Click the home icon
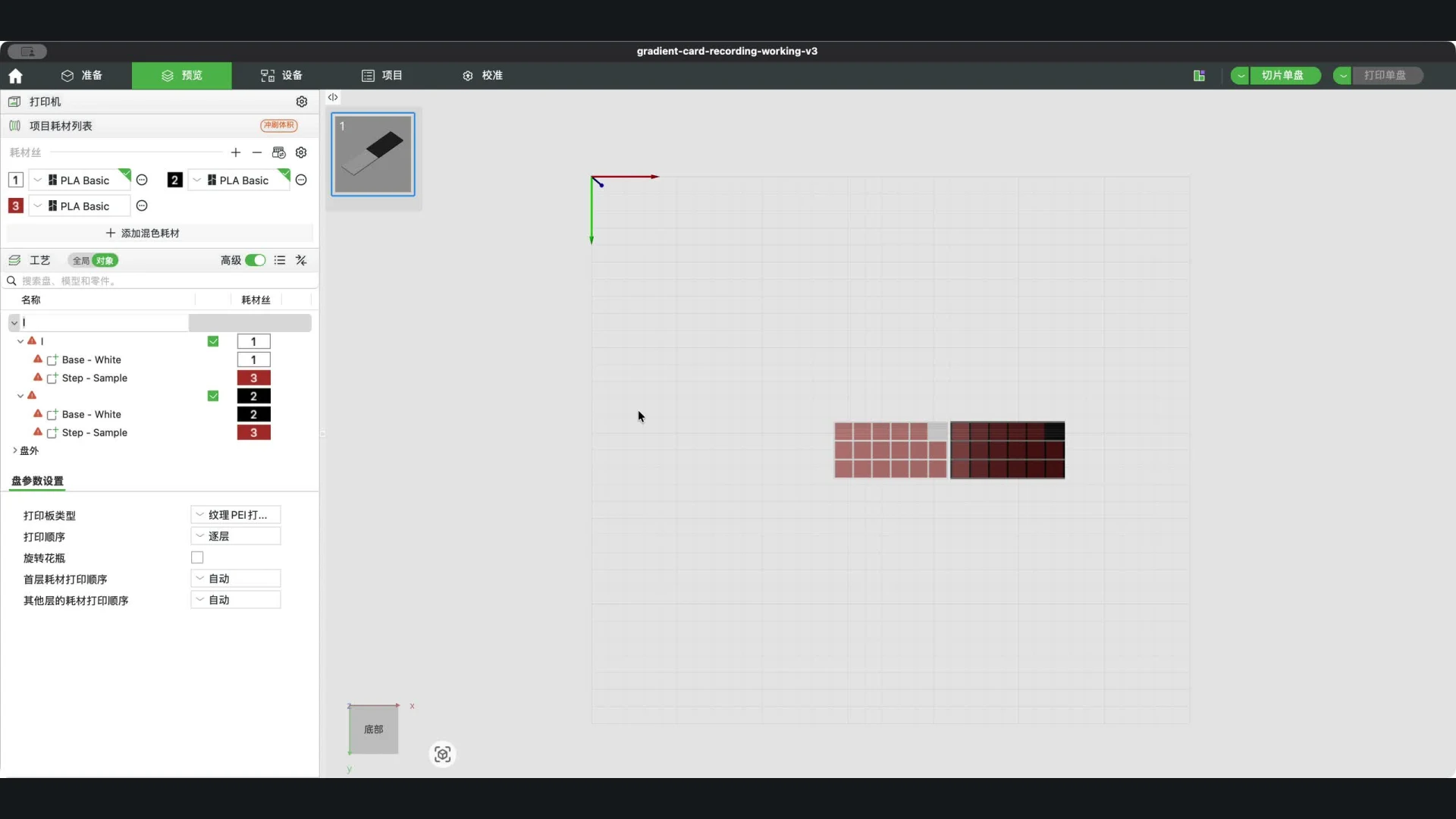The height and width of the screenshot is (819, 1456). [x=15, y=76]
